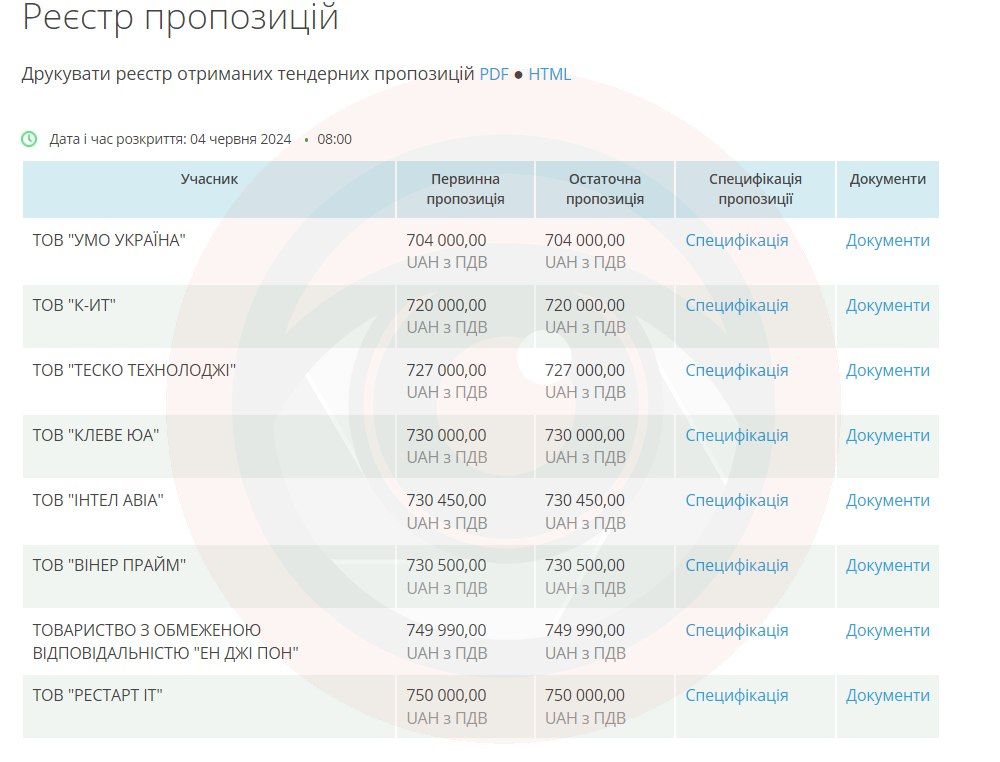Viewport: 1000px width, 762px height.
Task: Open Специфікація for ТОВ "ВІНЕР ПРАЙМ"
Action: click(x=735, y=564)
